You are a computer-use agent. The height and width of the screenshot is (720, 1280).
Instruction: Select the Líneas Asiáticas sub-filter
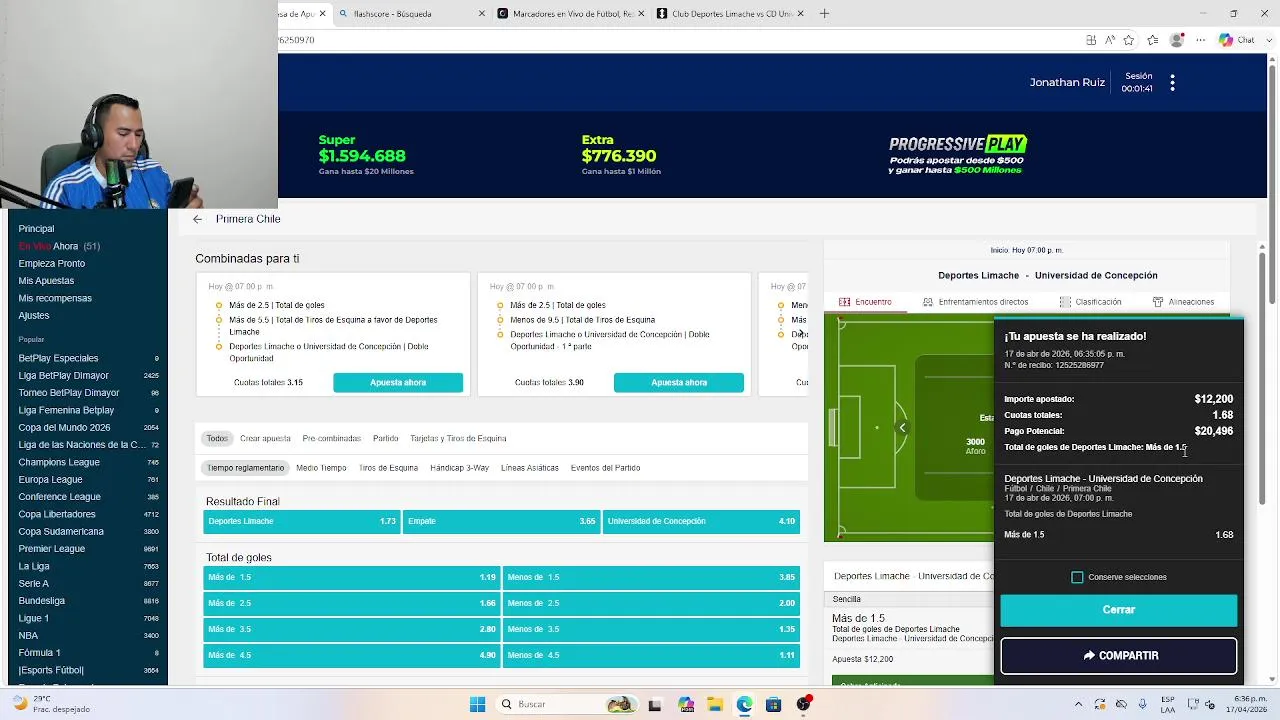[529, 468]
